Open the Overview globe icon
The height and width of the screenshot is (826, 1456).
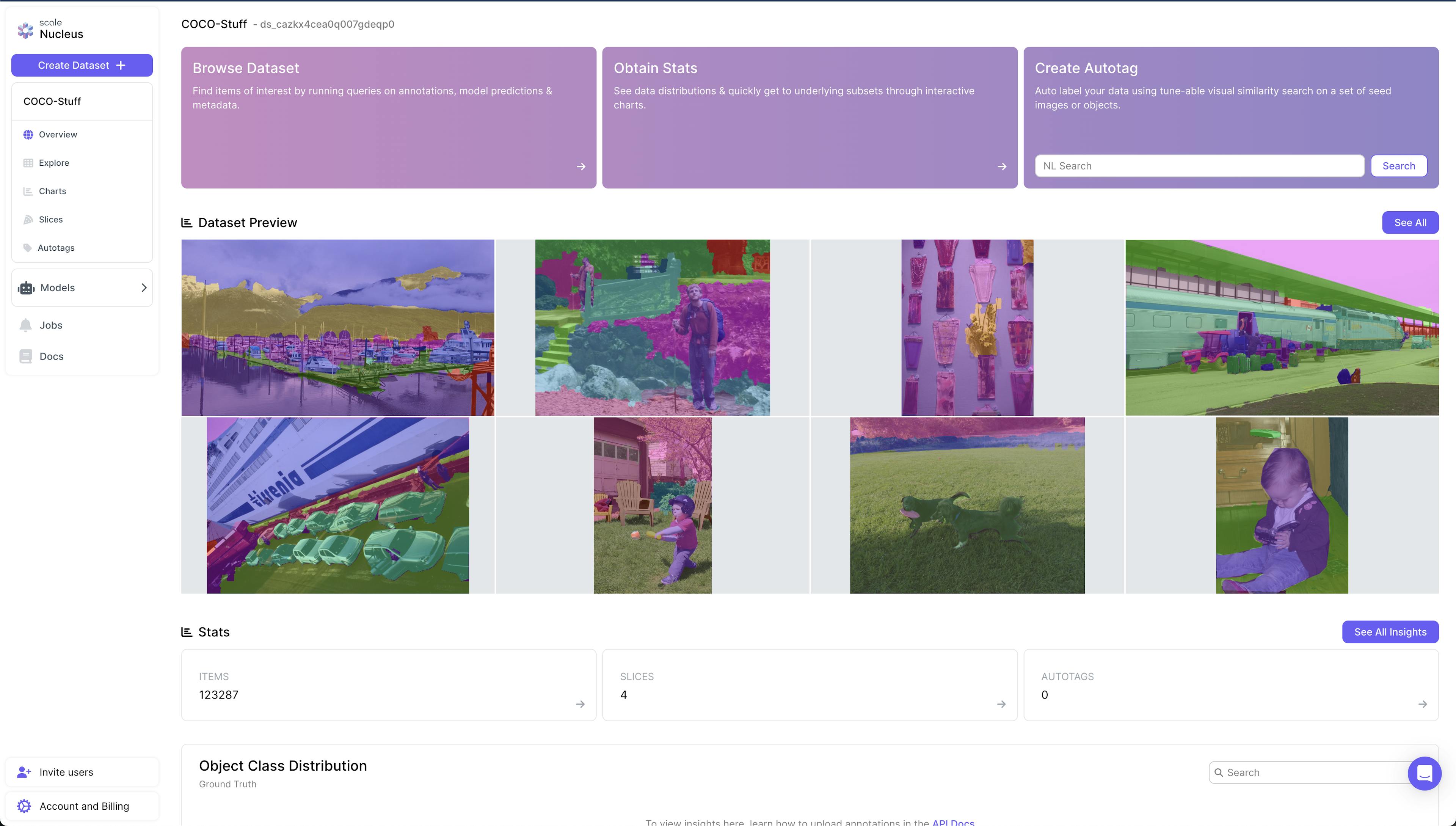click(x=28, y=135)
